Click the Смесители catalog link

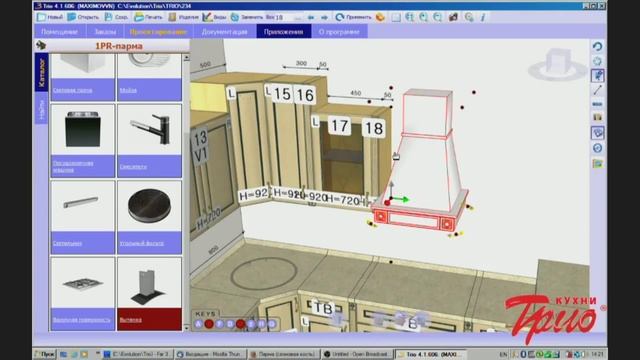coord(133,166)
